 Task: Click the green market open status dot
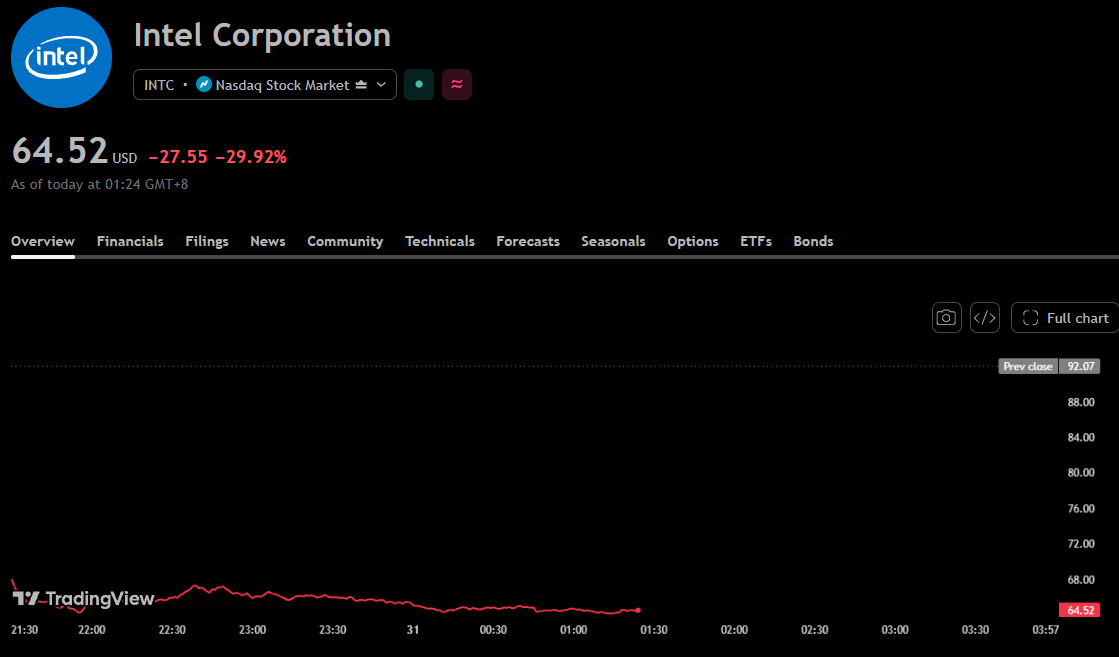coord(419,84)
